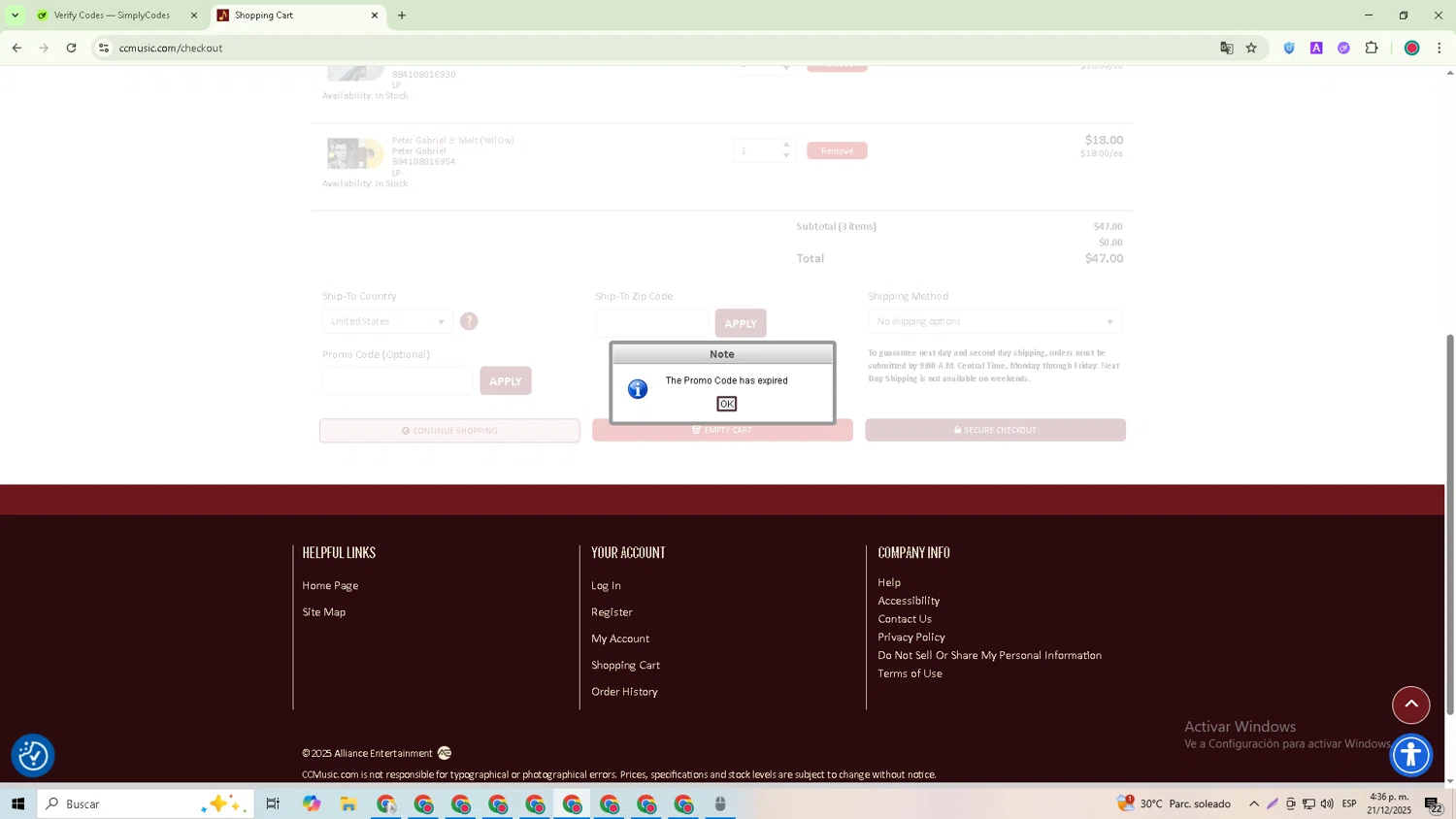Click the Ship-To Zip Code field
1456x819 pixels.
(652, 323)
